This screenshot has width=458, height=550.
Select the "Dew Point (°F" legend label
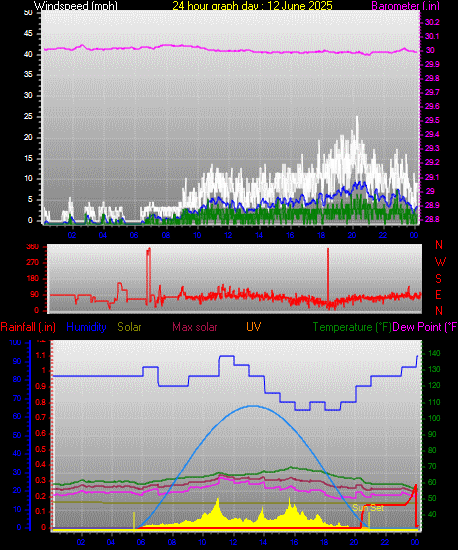[425, 327]
